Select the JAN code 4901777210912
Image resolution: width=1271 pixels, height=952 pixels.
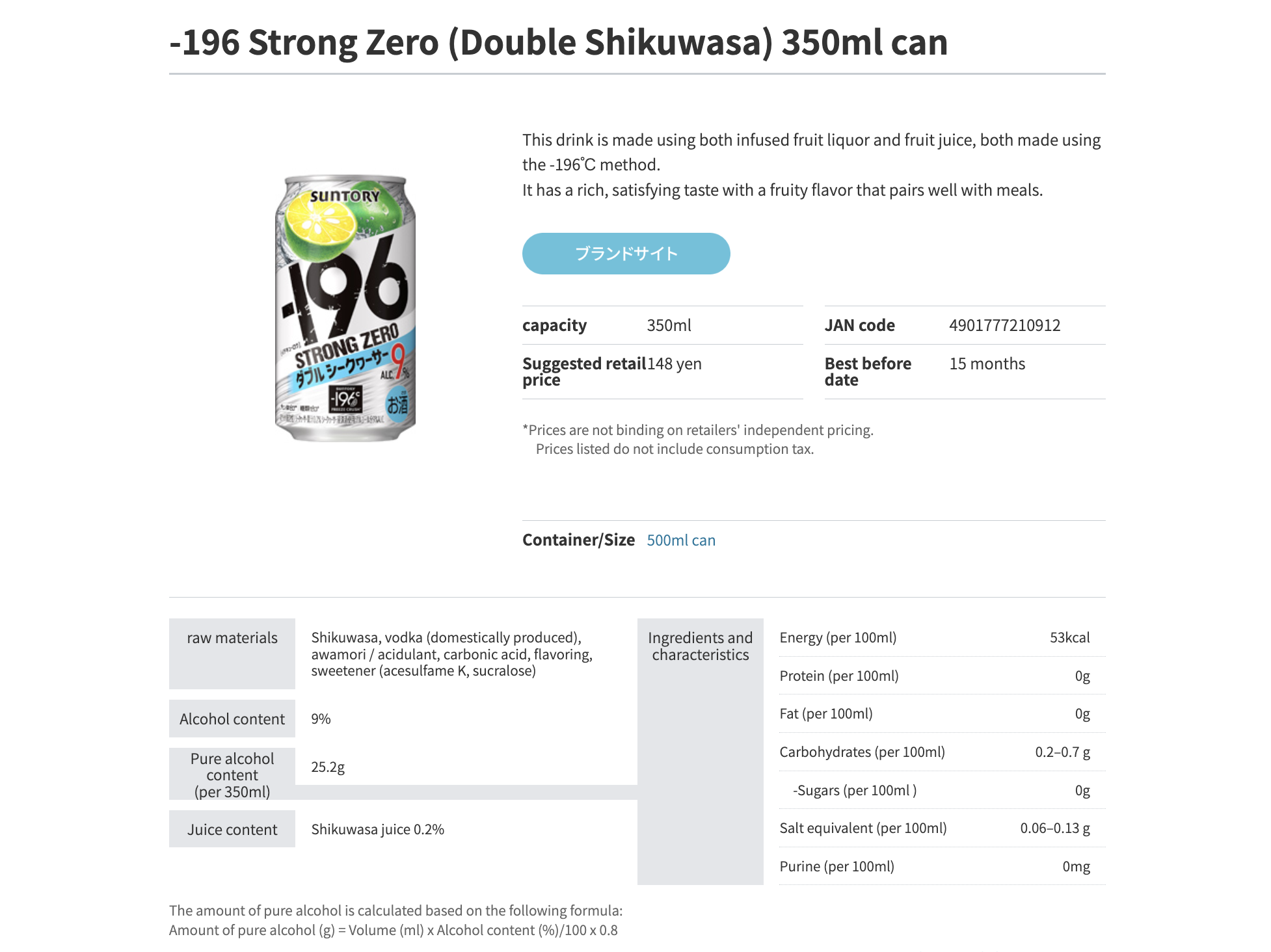1006,324
